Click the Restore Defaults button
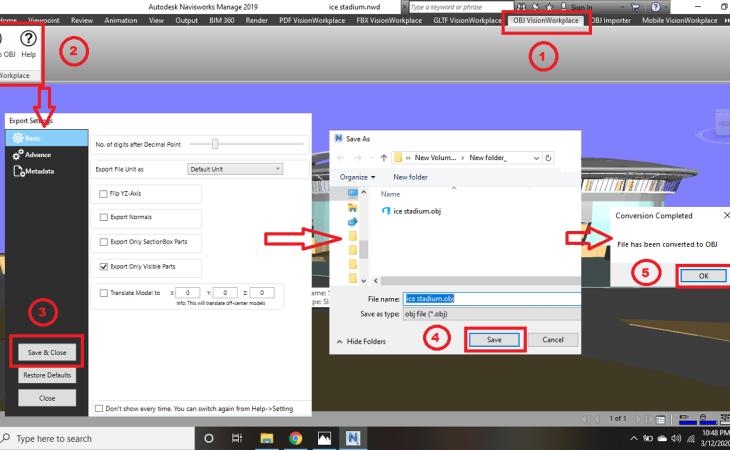The image size is (730, 450). pos(47,375)
